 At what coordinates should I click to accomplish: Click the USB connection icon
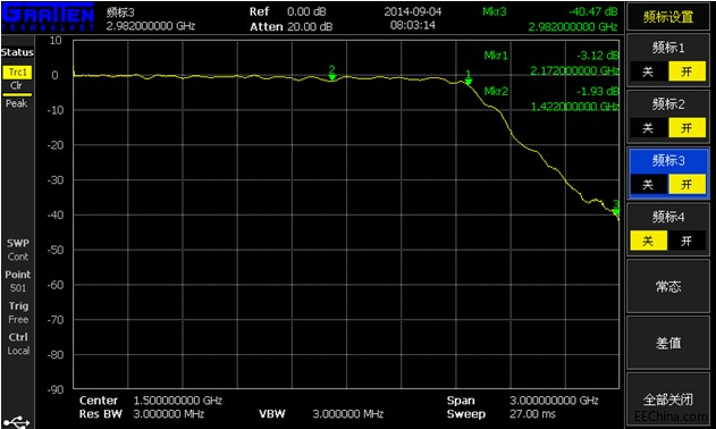coord(16,421)
